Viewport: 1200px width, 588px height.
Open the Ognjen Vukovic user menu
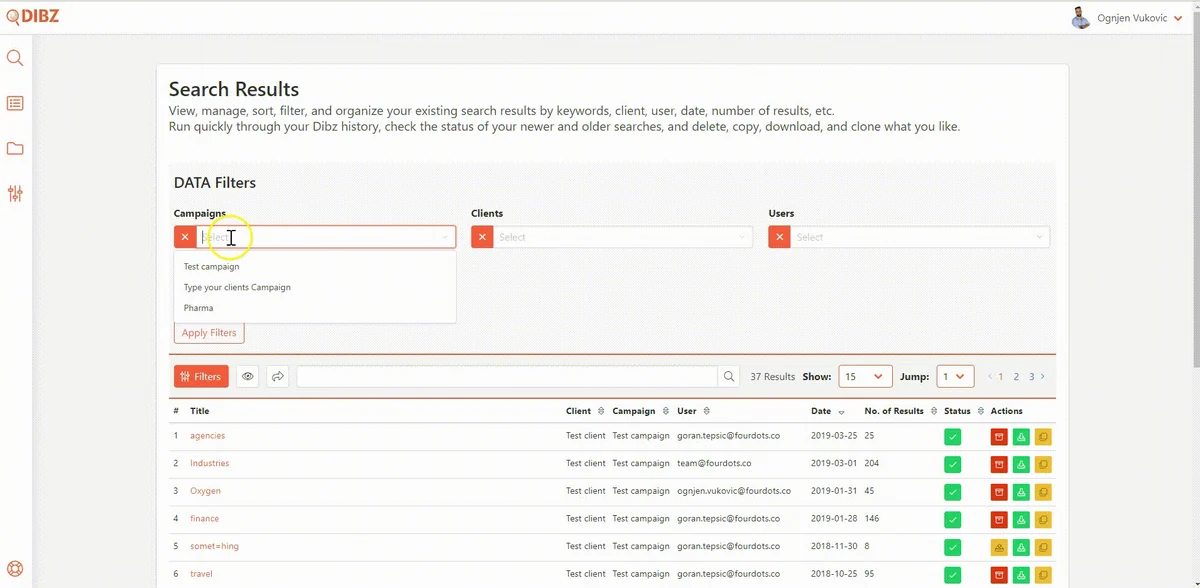click(x=1138, y=18)
